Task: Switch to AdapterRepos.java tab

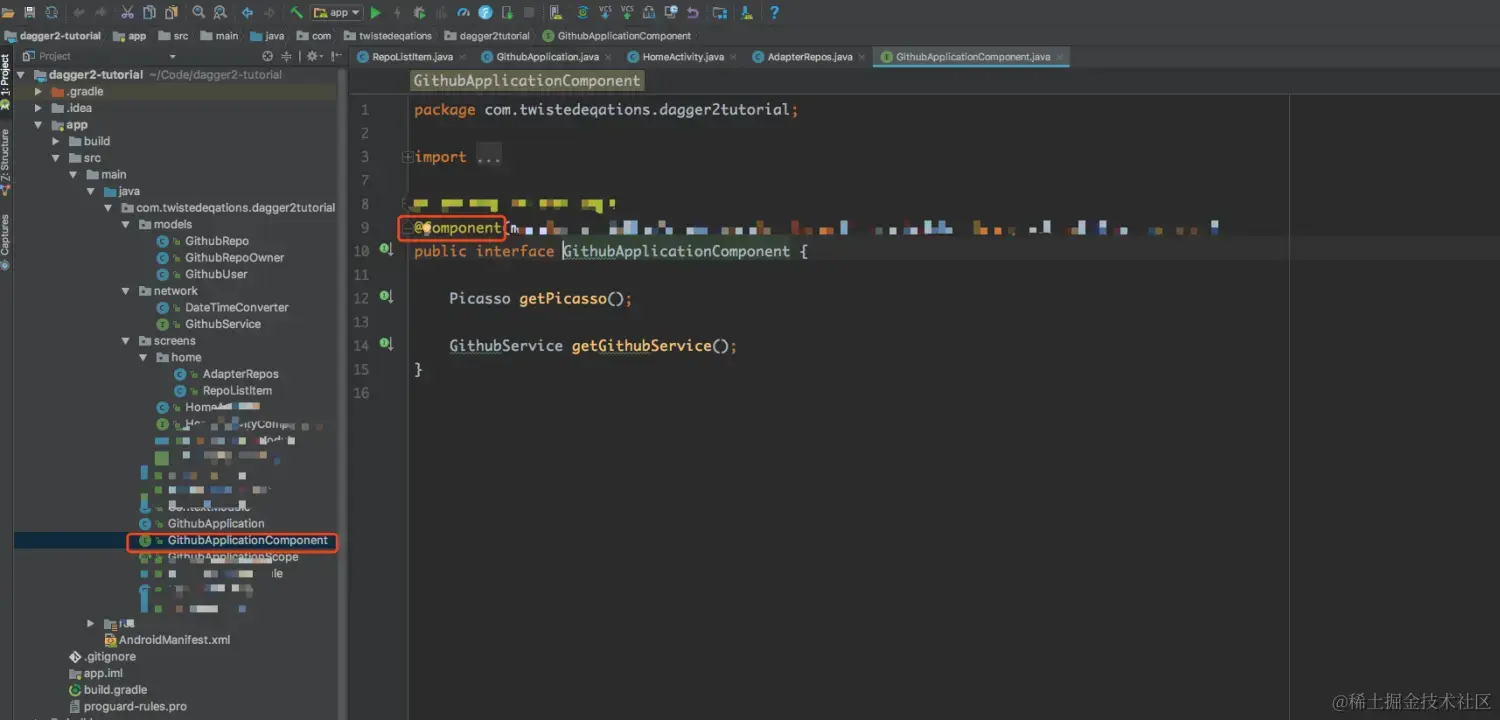Action: pos(810,57)
